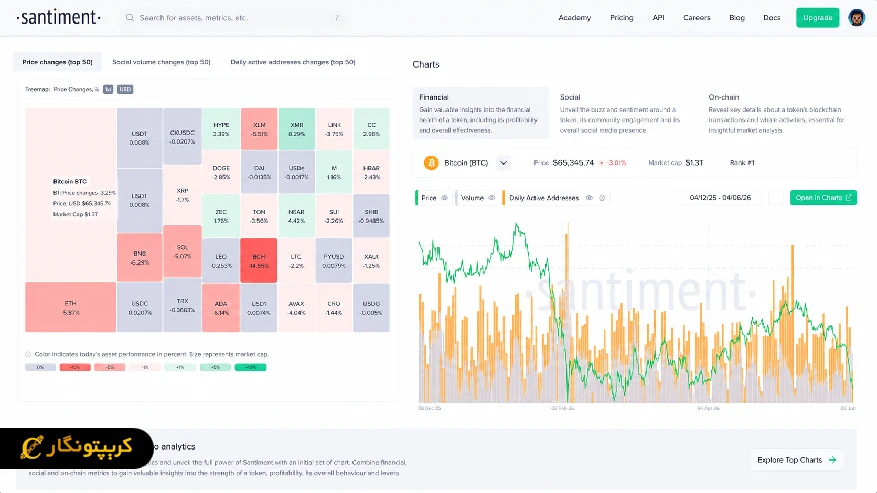Select the SUI treemap cell
Screen dimensions: 877x493
[334, 216]
